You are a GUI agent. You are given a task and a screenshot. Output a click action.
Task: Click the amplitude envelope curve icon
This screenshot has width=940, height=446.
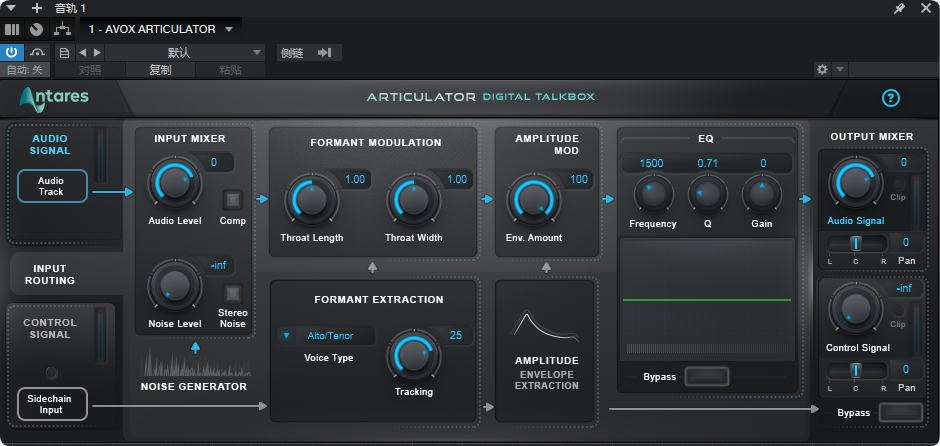pos(544,326)
